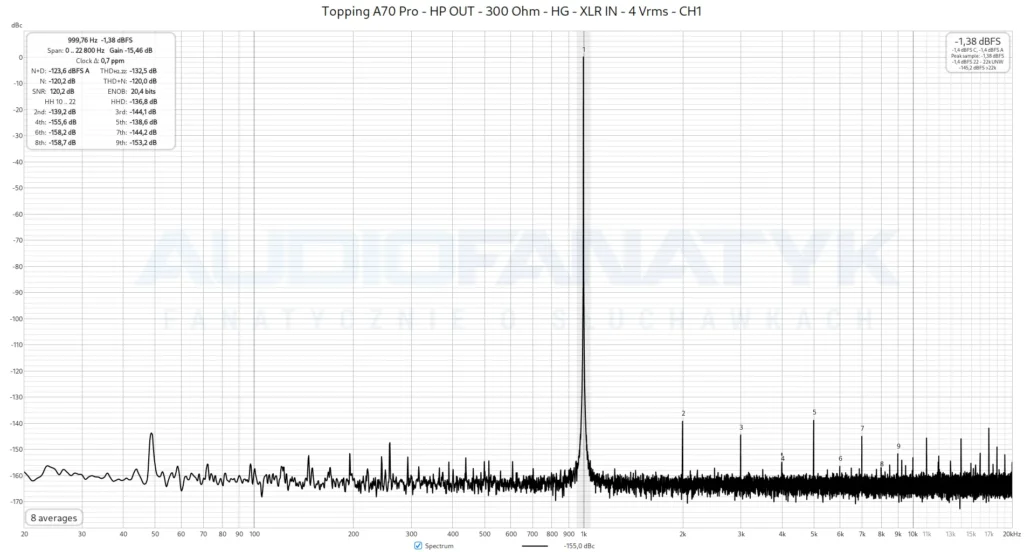Click the '1k' x-axis frequency label
This screenshot has height=552, width=1024.
point(584,534)
